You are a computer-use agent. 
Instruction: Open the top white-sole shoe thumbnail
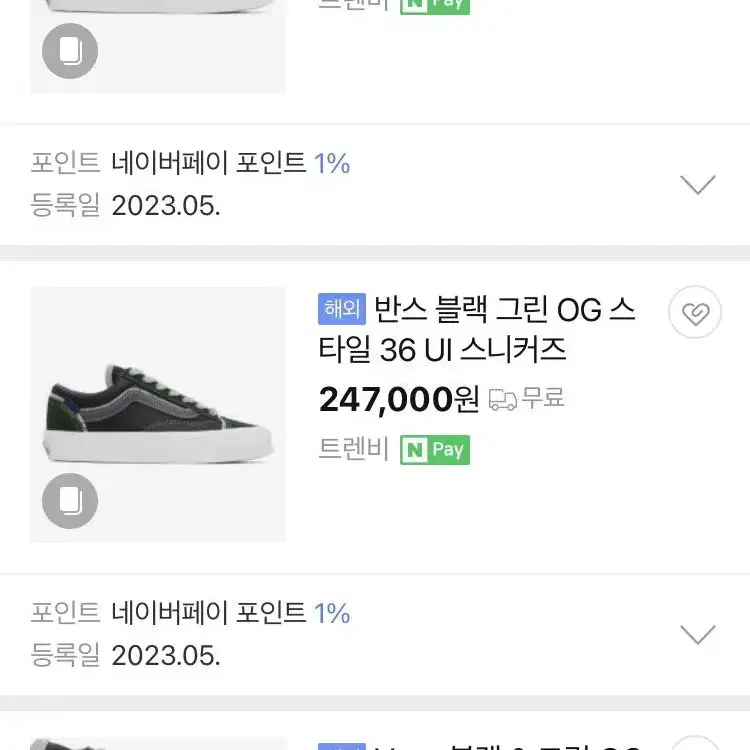pos(158,46)
